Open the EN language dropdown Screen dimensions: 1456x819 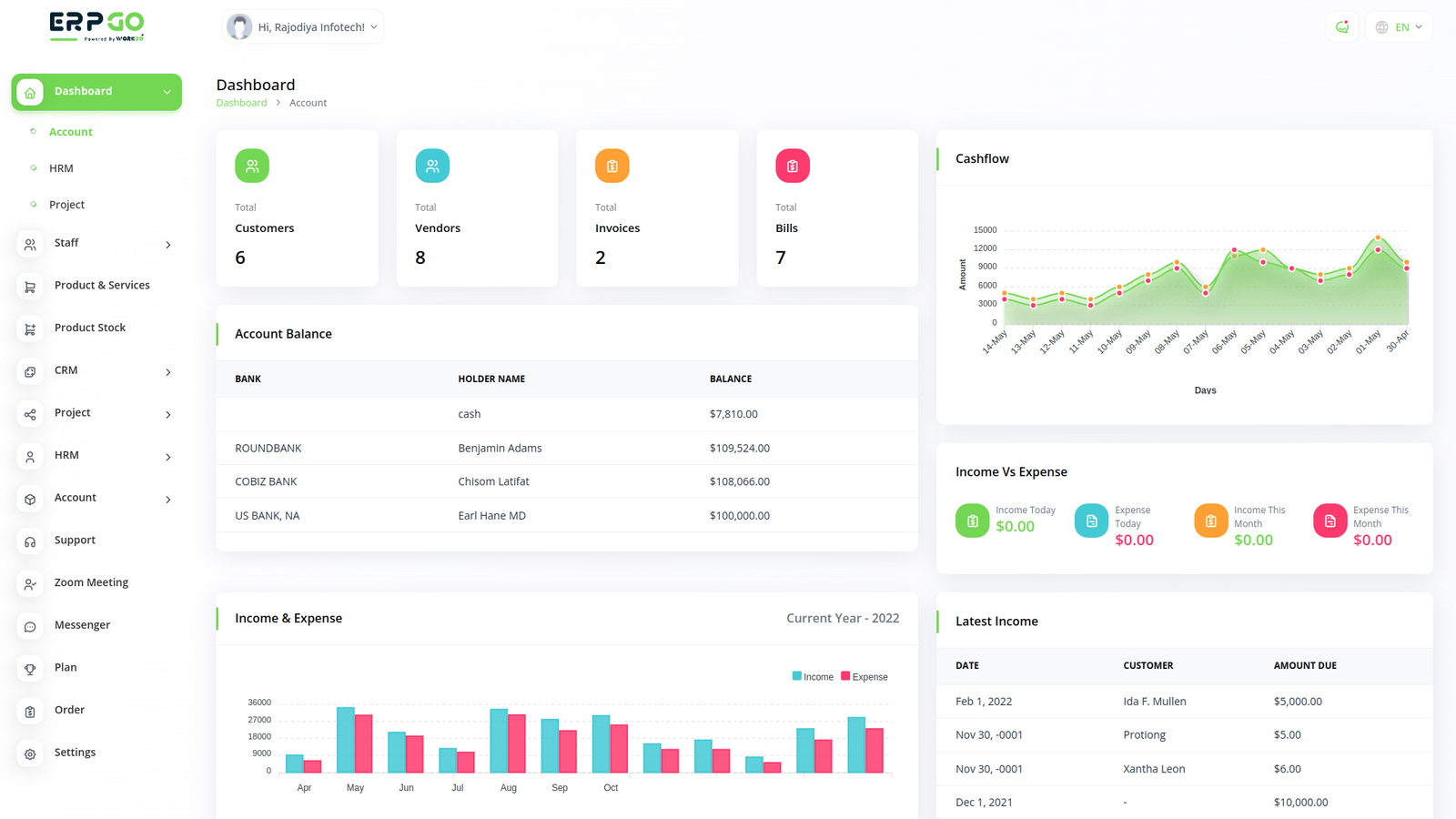pos(1399,27)
